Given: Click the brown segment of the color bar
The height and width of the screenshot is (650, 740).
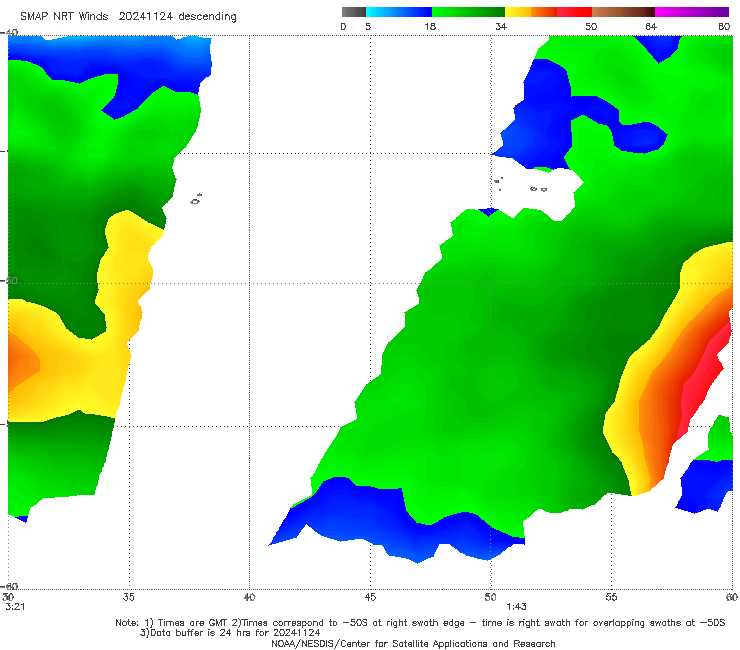Looking at the screenshot, I should coord(623,12).
